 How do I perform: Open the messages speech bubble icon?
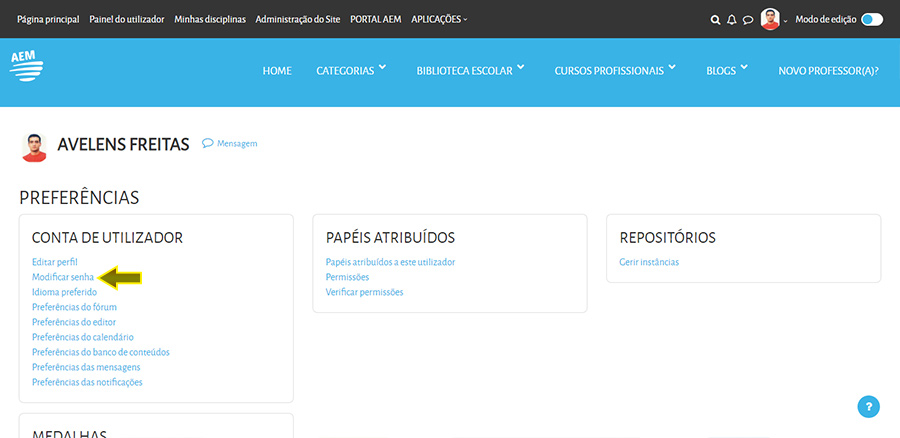[x=747, y=19]
